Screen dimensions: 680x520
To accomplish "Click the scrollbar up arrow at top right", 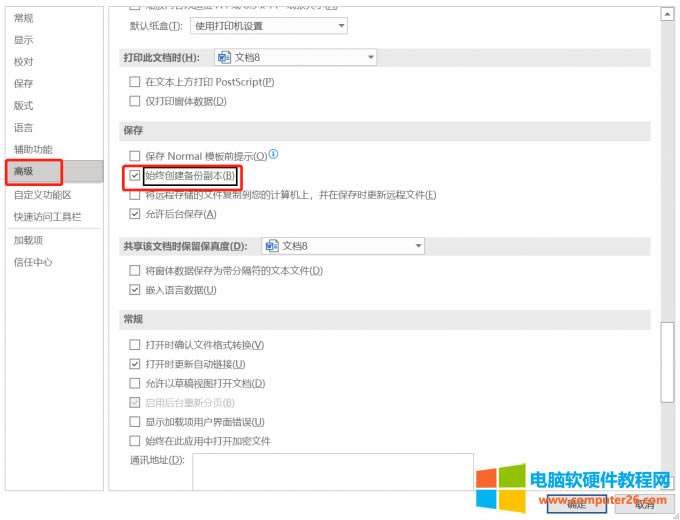I will 667,10.
